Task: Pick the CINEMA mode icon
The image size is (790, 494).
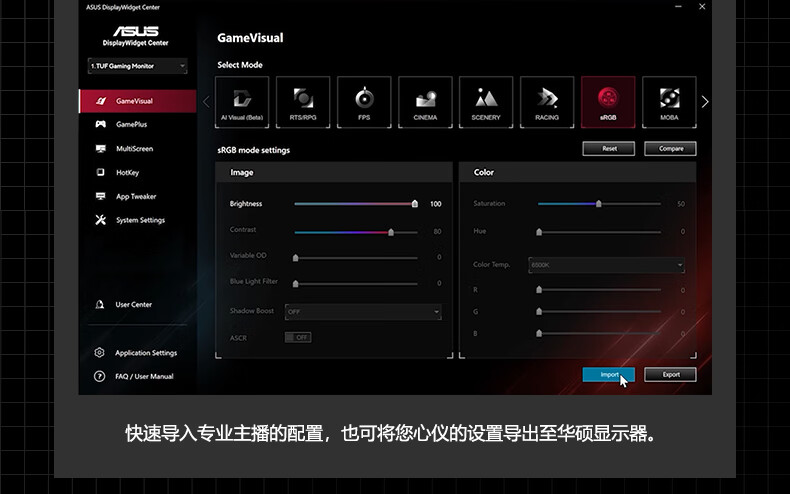Action: pos(425,102)
